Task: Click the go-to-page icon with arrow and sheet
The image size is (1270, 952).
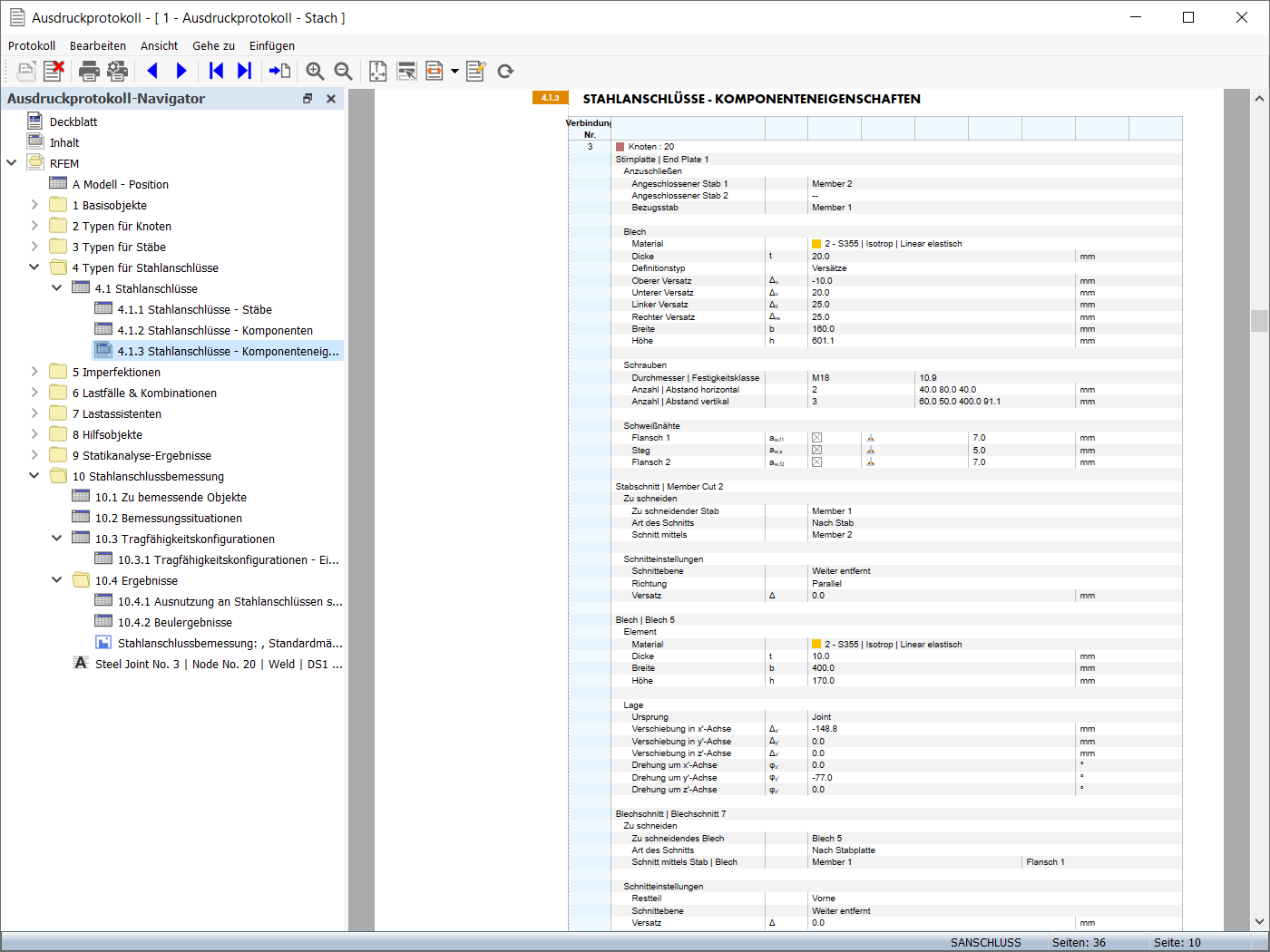Action: [279, 71]
